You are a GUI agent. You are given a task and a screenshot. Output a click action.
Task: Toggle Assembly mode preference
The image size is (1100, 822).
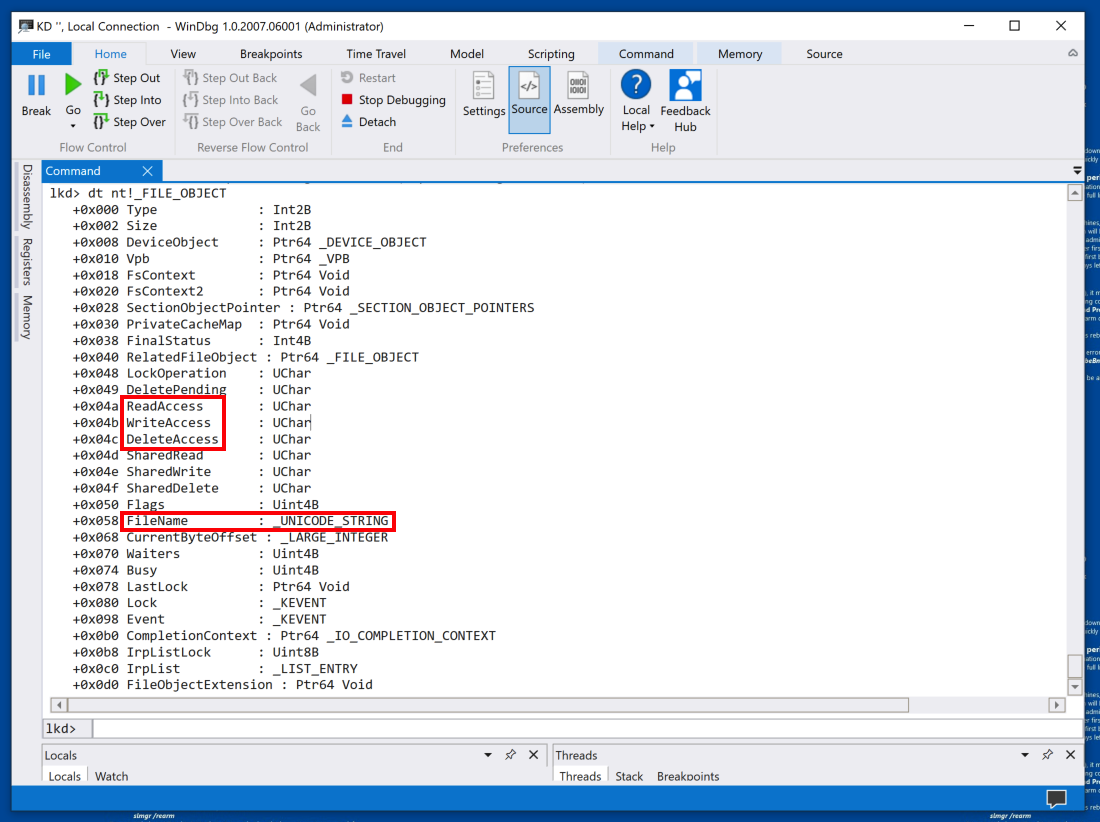[x=578, y=87]
